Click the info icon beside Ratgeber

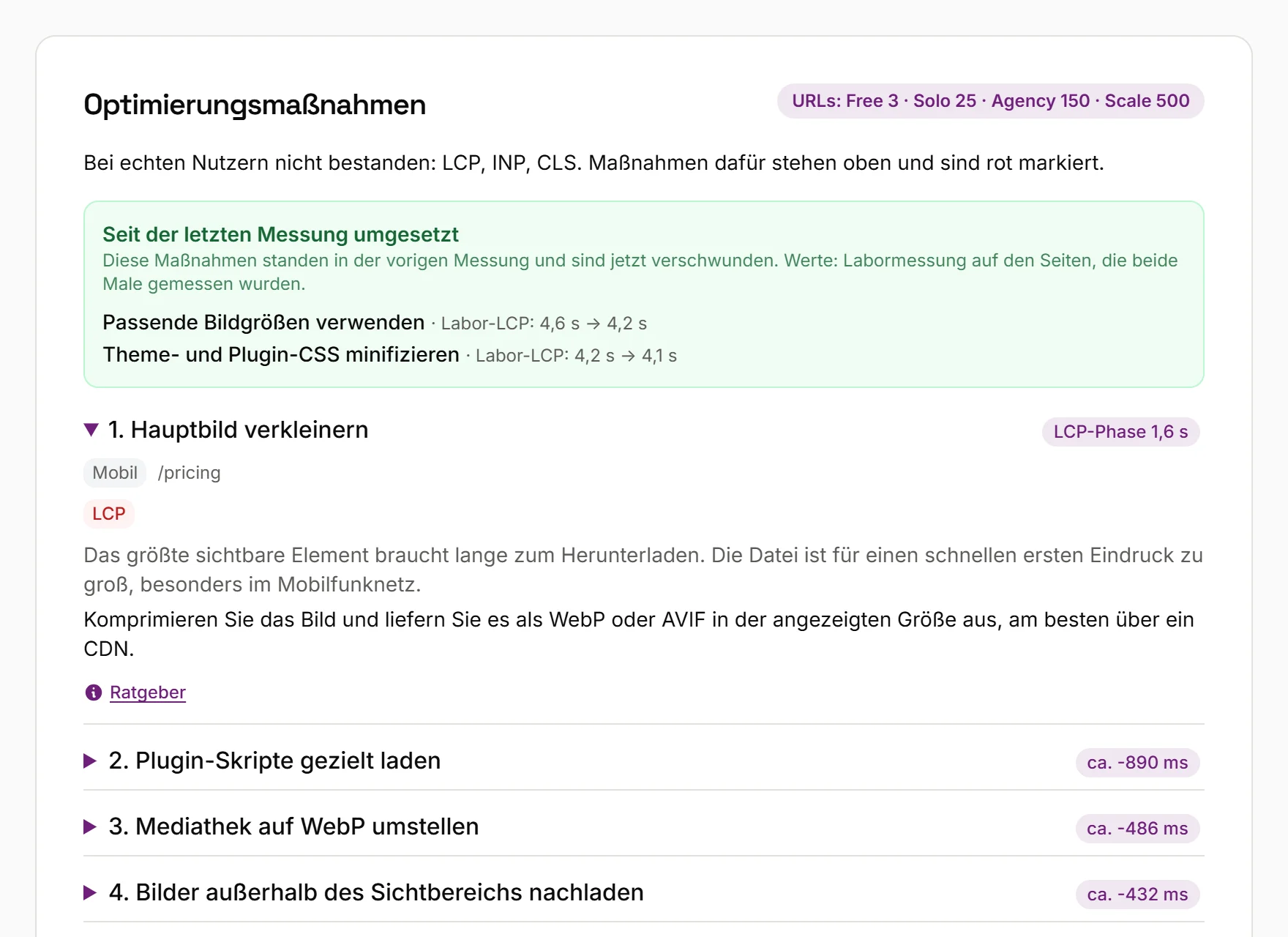94,693
